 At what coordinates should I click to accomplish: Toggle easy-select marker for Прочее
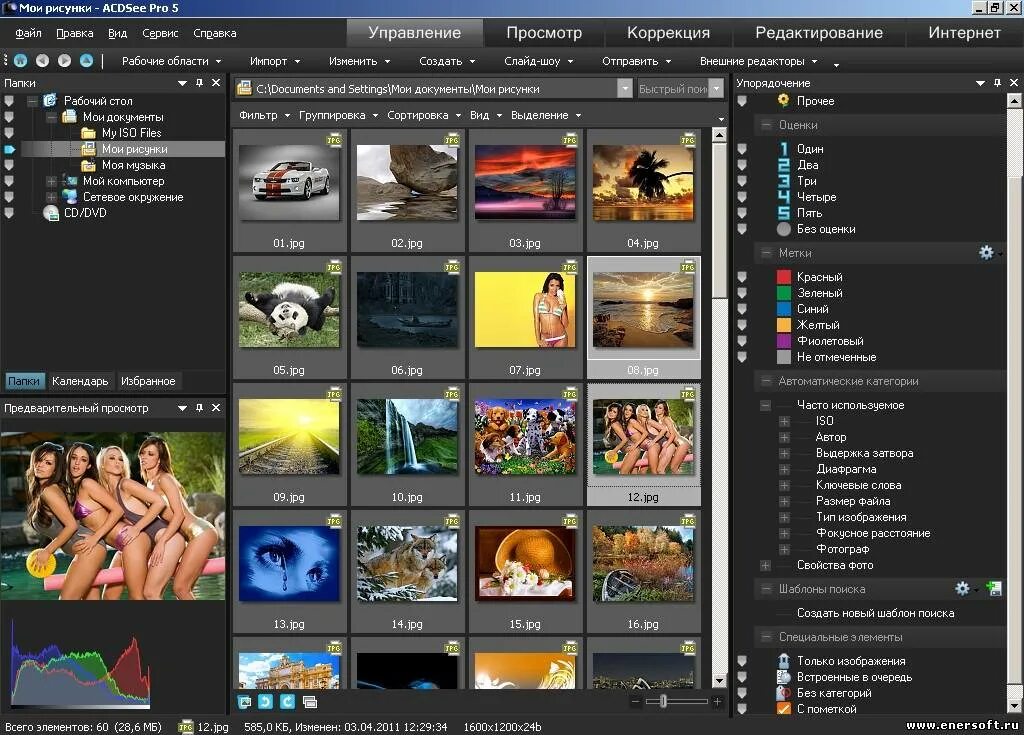(742, 101)
